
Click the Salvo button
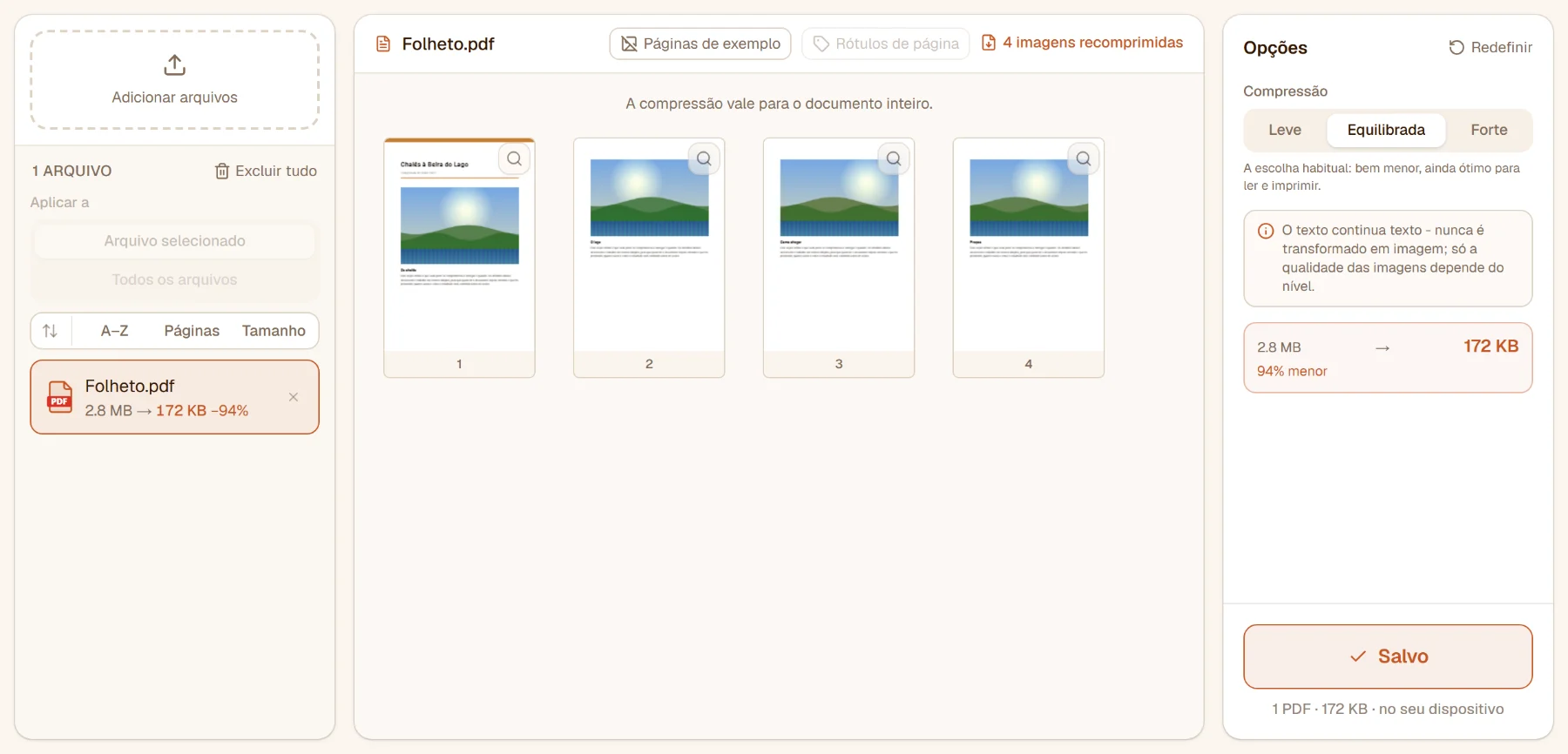click(x=1388, y=656)
